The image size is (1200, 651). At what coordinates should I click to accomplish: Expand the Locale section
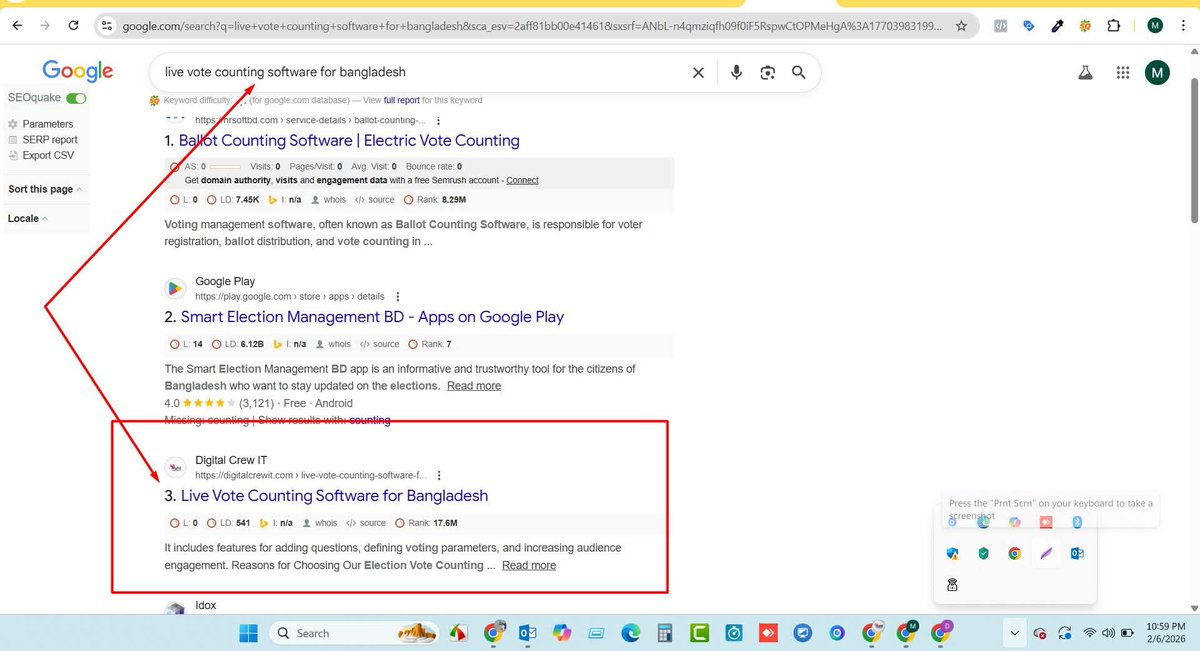[x=27, y=218]
